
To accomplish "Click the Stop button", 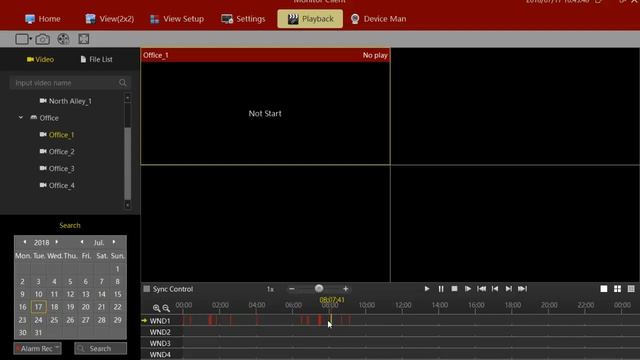I will point(454,289).
